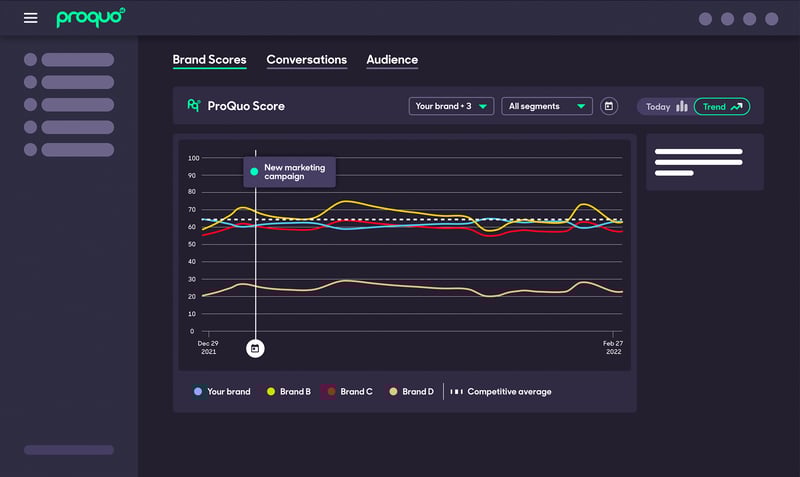Click the 'ProQuo Score' title
Image resolution: width=800 pixels, height=477 pixels.
pos(246,106)
